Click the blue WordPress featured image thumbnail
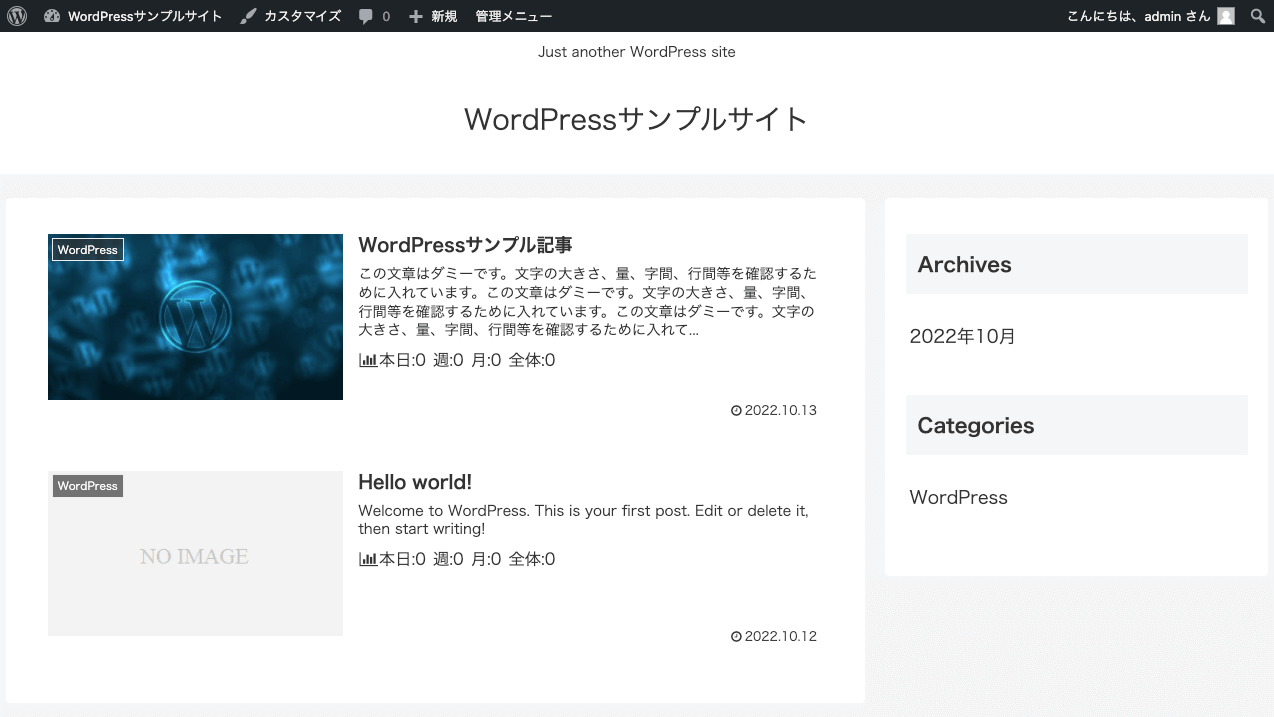The height and width of the screenshot is (717, 1274). pyautogui.click(x=195, y=317)
